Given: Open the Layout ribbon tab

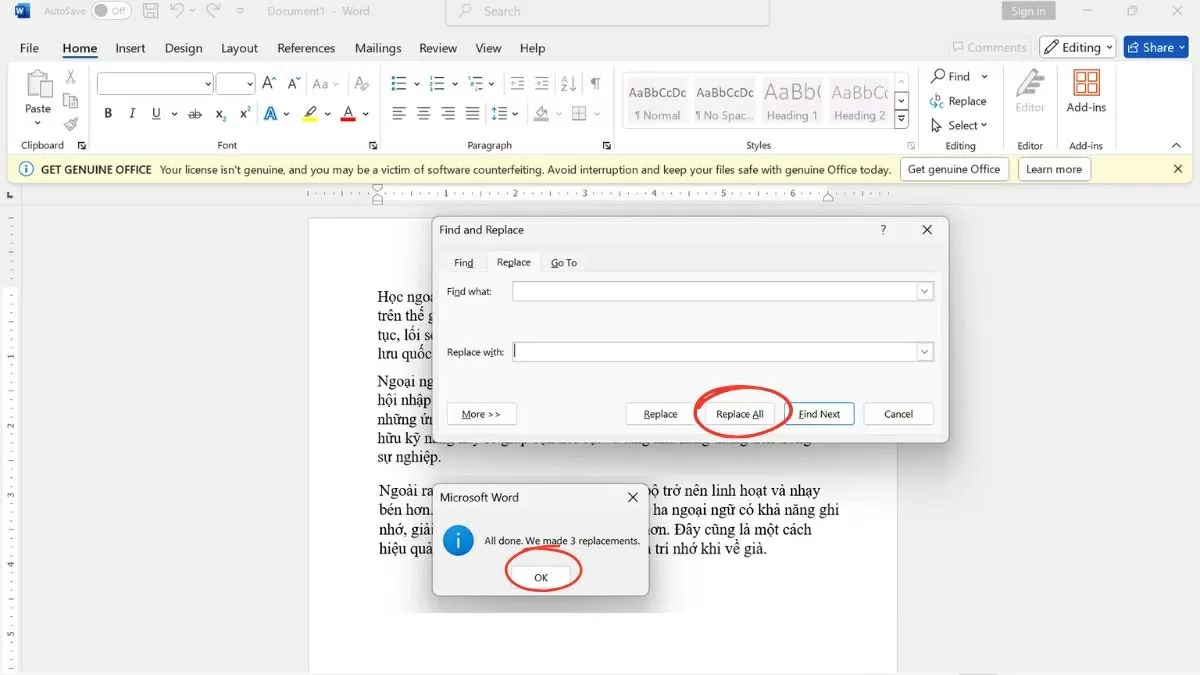Looking at the screenshot, I should click(x=239, y=48).
